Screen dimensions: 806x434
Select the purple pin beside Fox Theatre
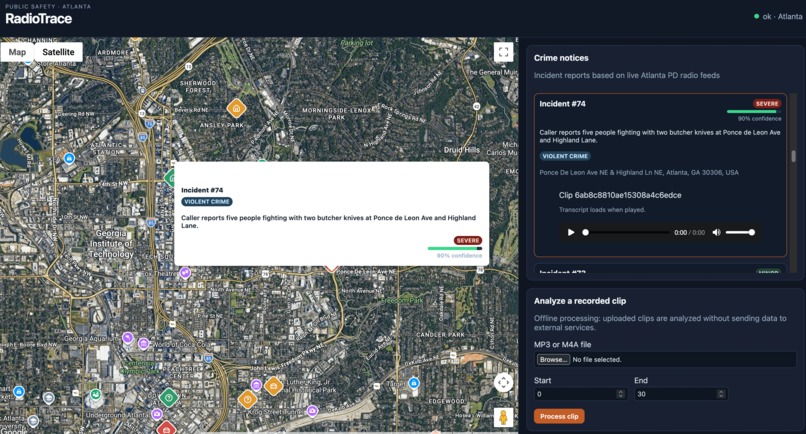[x=185, y=273]
